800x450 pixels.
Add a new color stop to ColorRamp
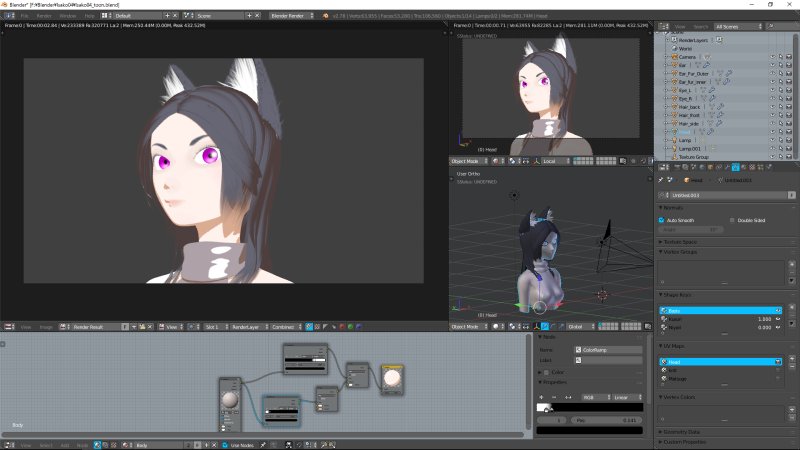click(x=541, y=397)
